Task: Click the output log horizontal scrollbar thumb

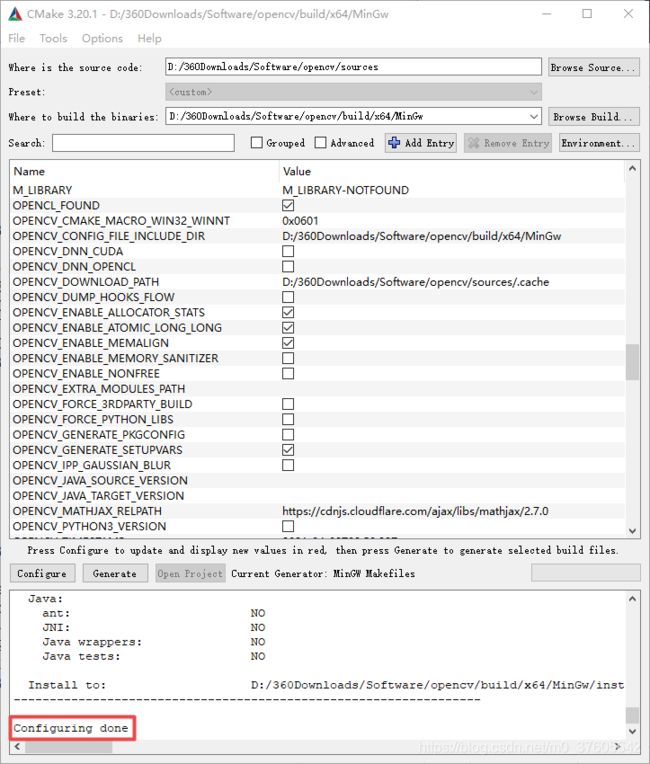Action: (x=69, y=746)
